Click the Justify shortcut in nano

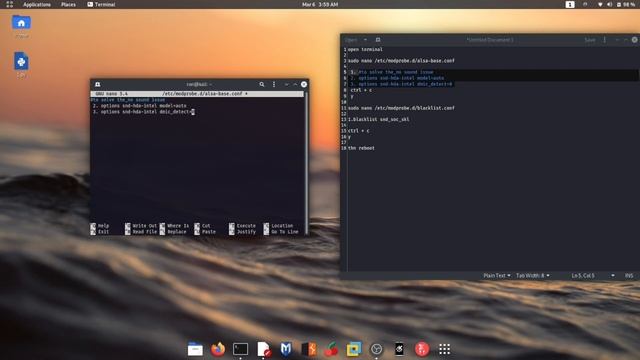click(242, 232)
